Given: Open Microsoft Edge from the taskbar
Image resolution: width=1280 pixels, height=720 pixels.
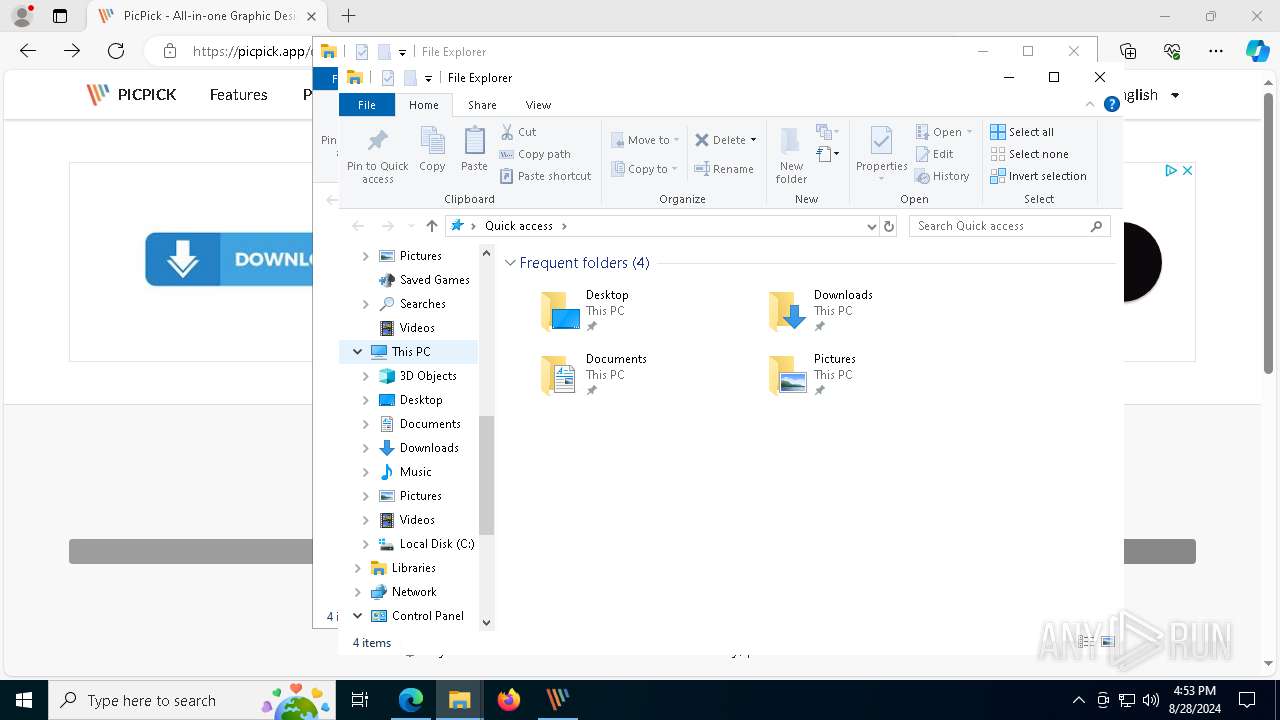Looking at the screenshot, I should [x=411, y=700].
